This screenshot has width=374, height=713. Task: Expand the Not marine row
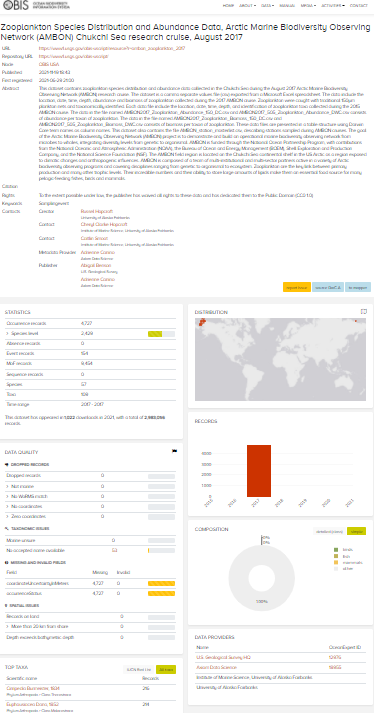click(x=90, y=486)
